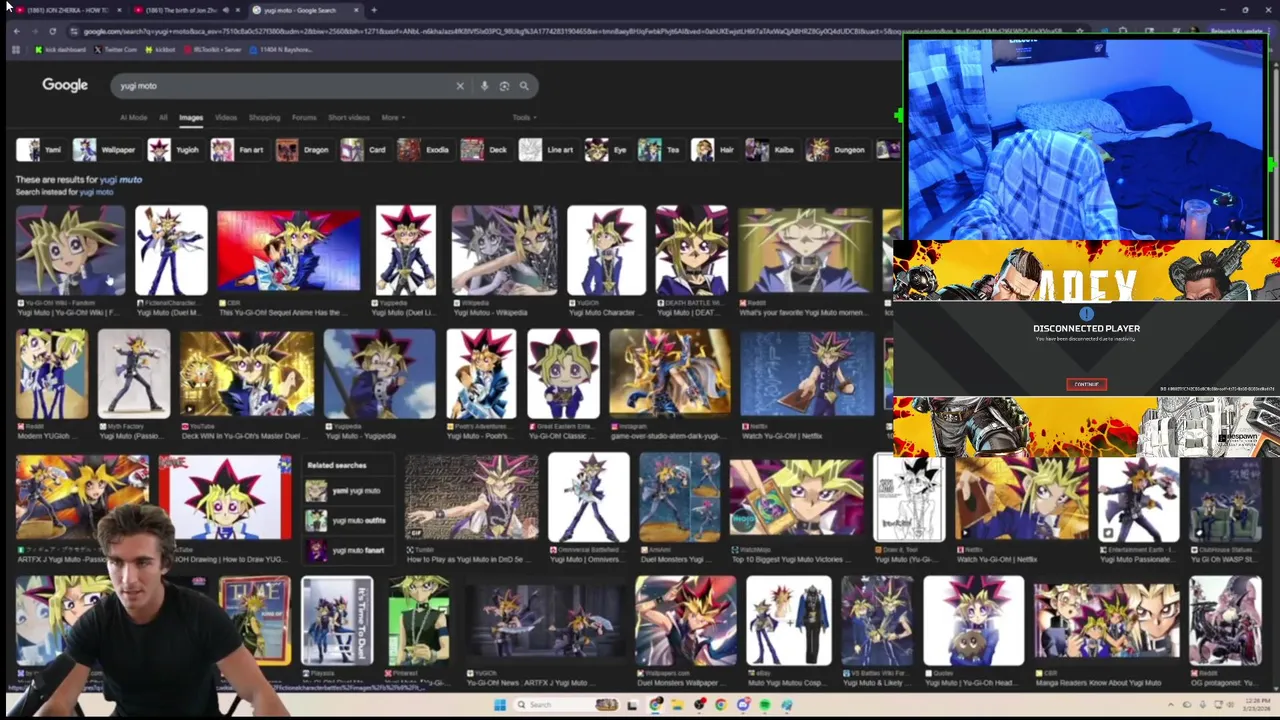Open the Twitter Com bookmark

[115, 49]
